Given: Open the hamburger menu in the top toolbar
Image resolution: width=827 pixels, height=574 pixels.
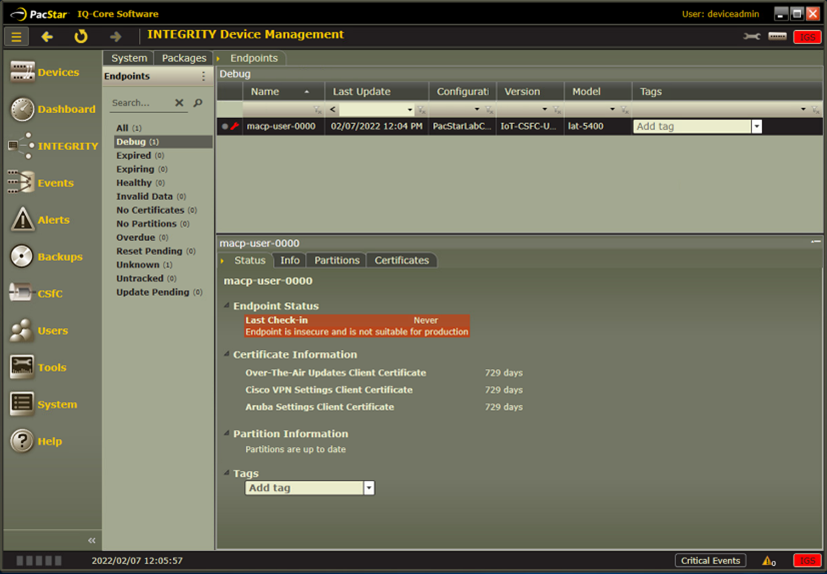Looking at the screenshot, I should pyautogui.click(x=16, y=37).
